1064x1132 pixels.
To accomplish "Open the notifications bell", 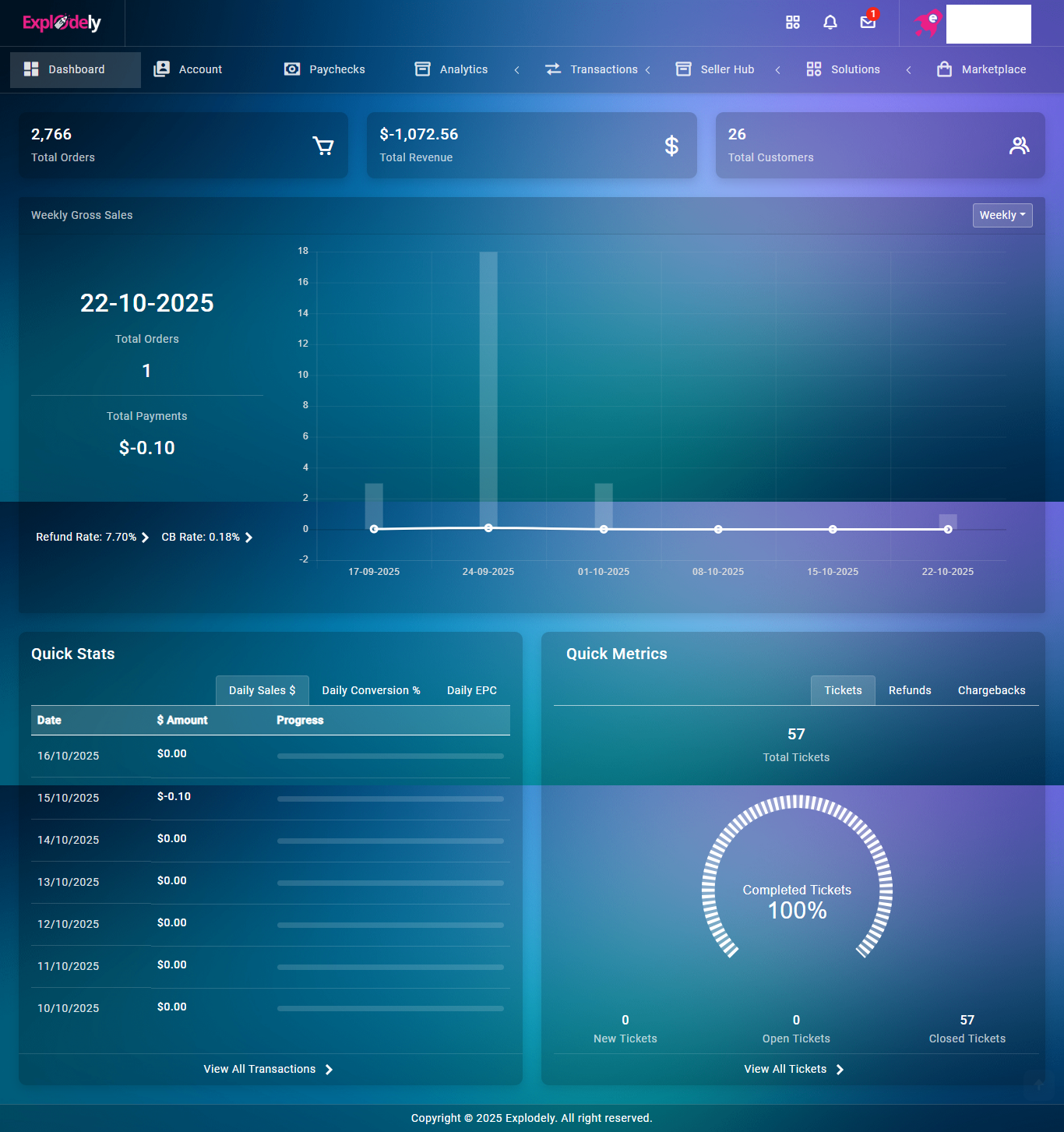I will pyautogui.click(x=830, y=23).
